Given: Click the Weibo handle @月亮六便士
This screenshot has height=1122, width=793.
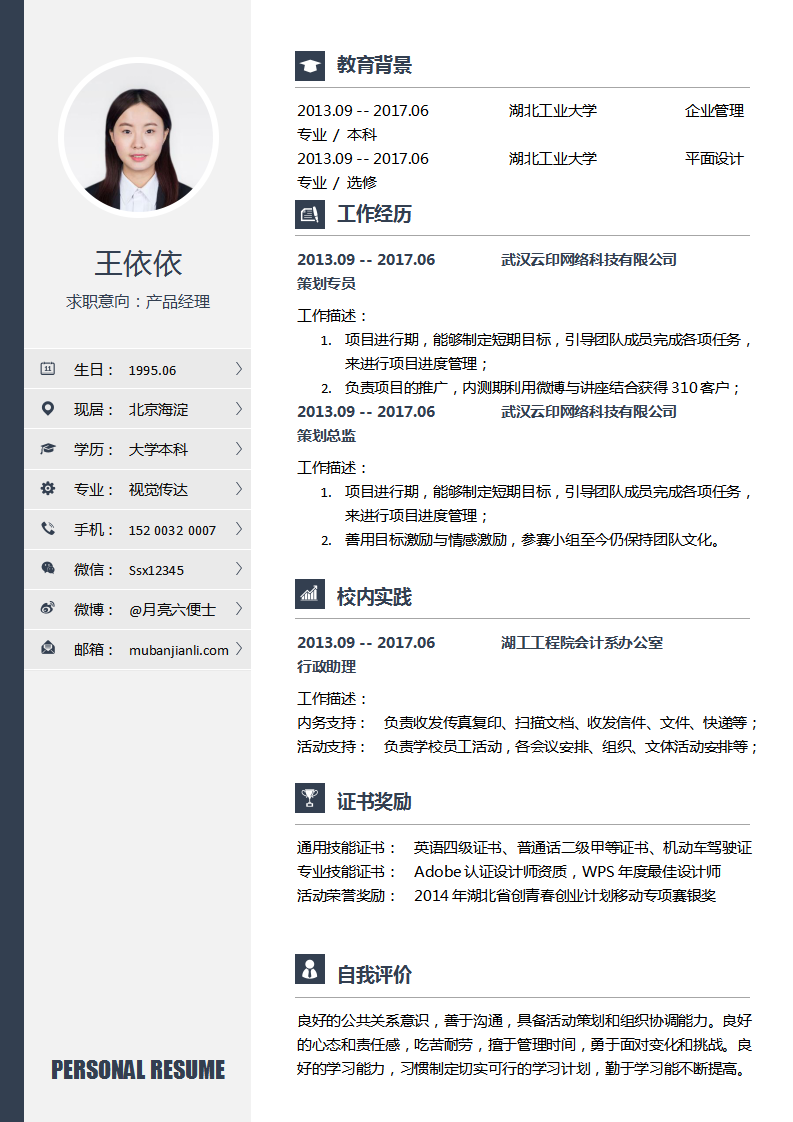Looking at the screenshot, I should point(172,610).
